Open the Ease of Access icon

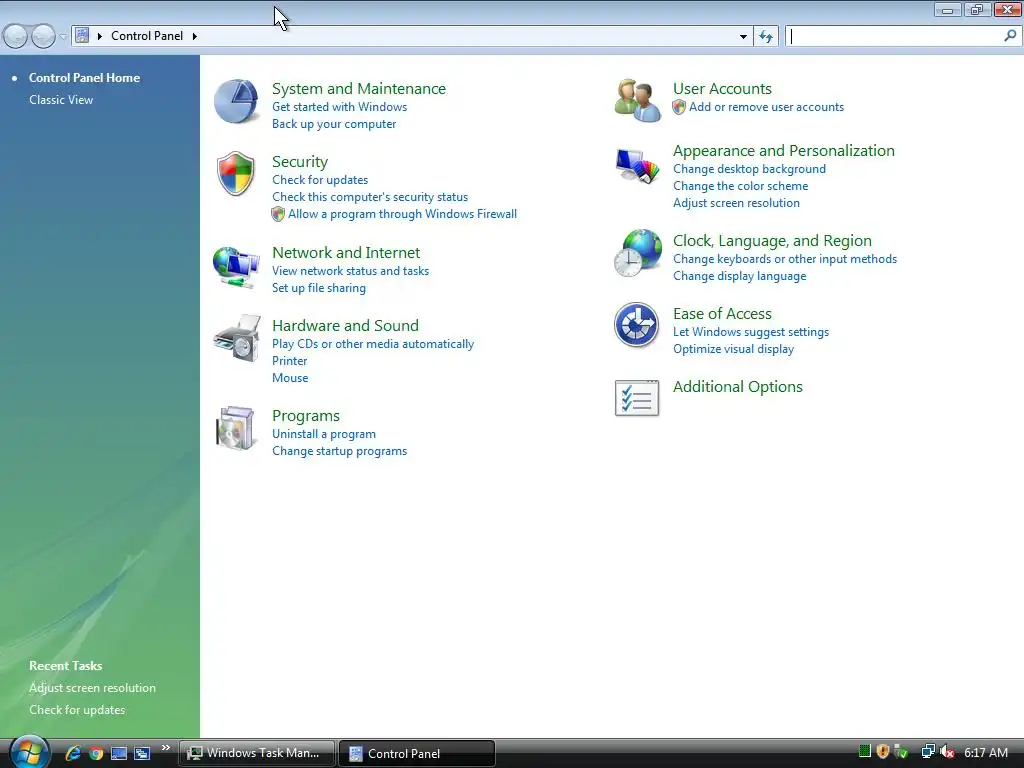[x=637, y=325]
